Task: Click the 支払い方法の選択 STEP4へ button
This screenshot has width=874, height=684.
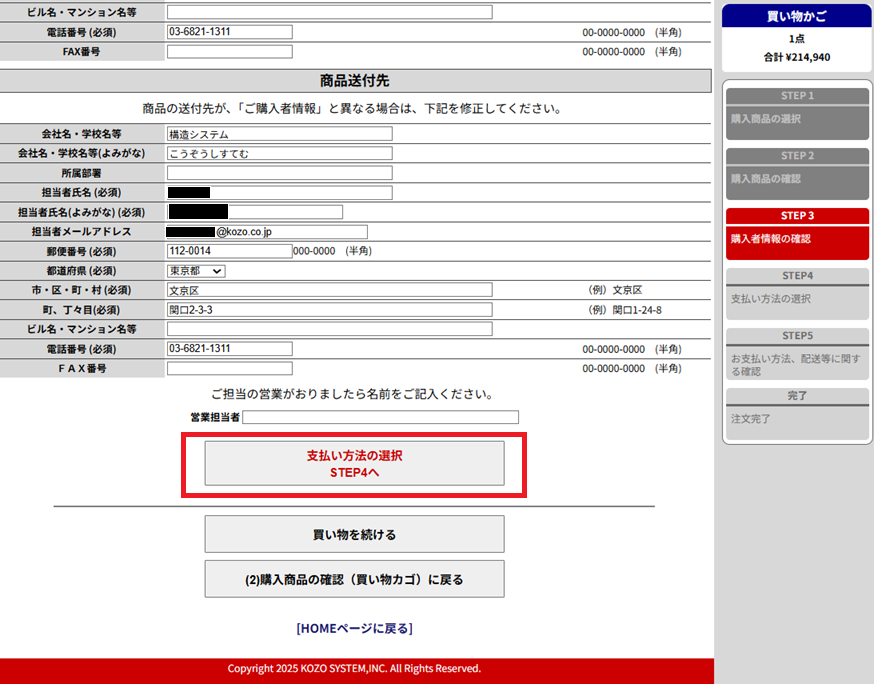Action: (x=354, y=463)
